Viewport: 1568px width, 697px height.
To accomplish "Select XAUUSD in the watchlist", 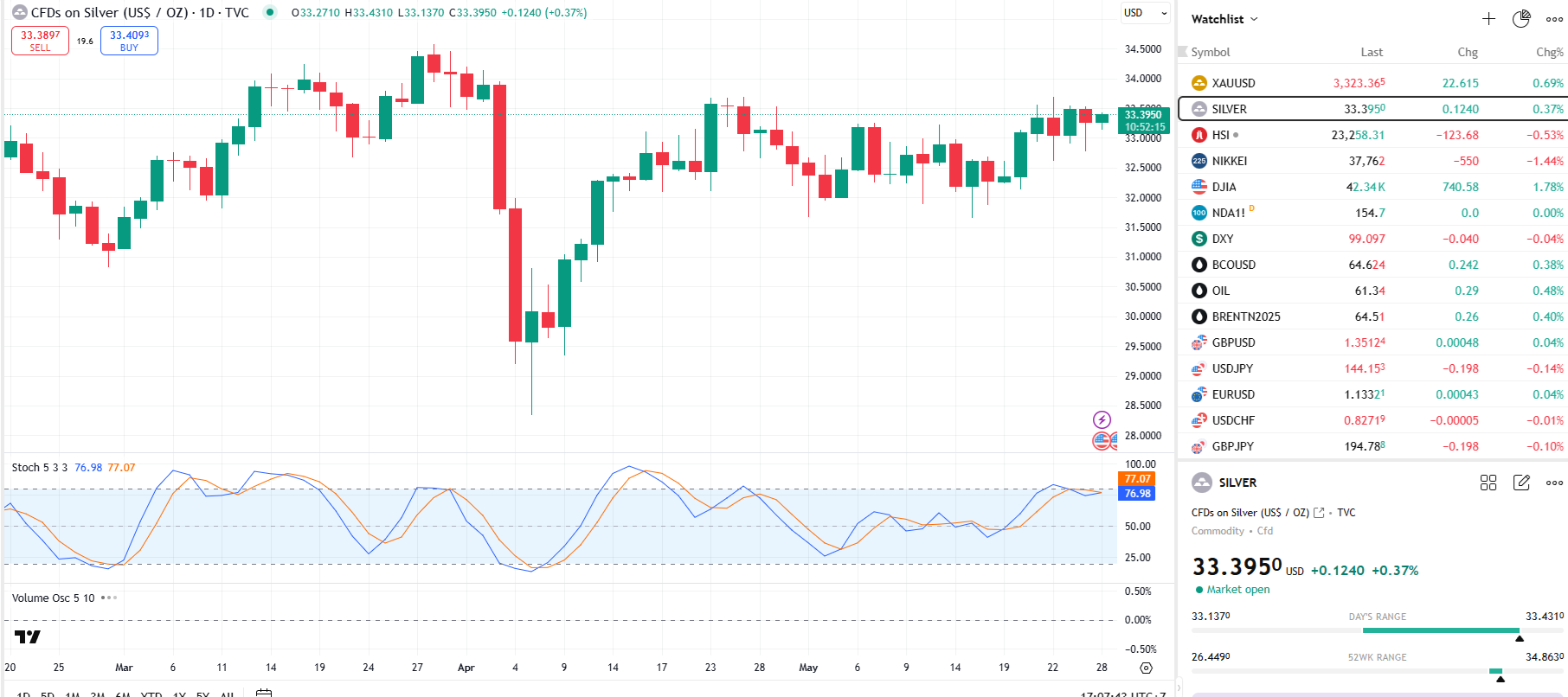I will [1233, 83].
